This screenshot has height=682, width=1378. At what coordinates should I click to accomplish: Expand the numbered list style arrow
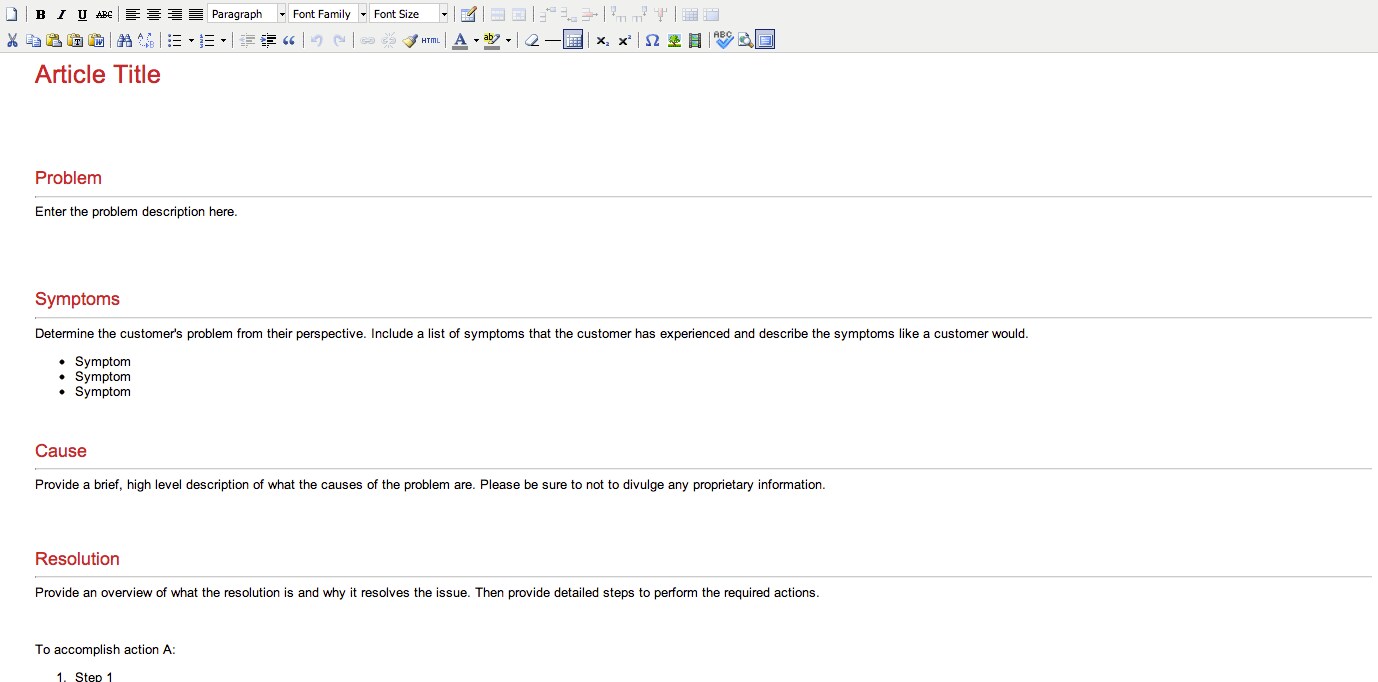coord(223,40)
